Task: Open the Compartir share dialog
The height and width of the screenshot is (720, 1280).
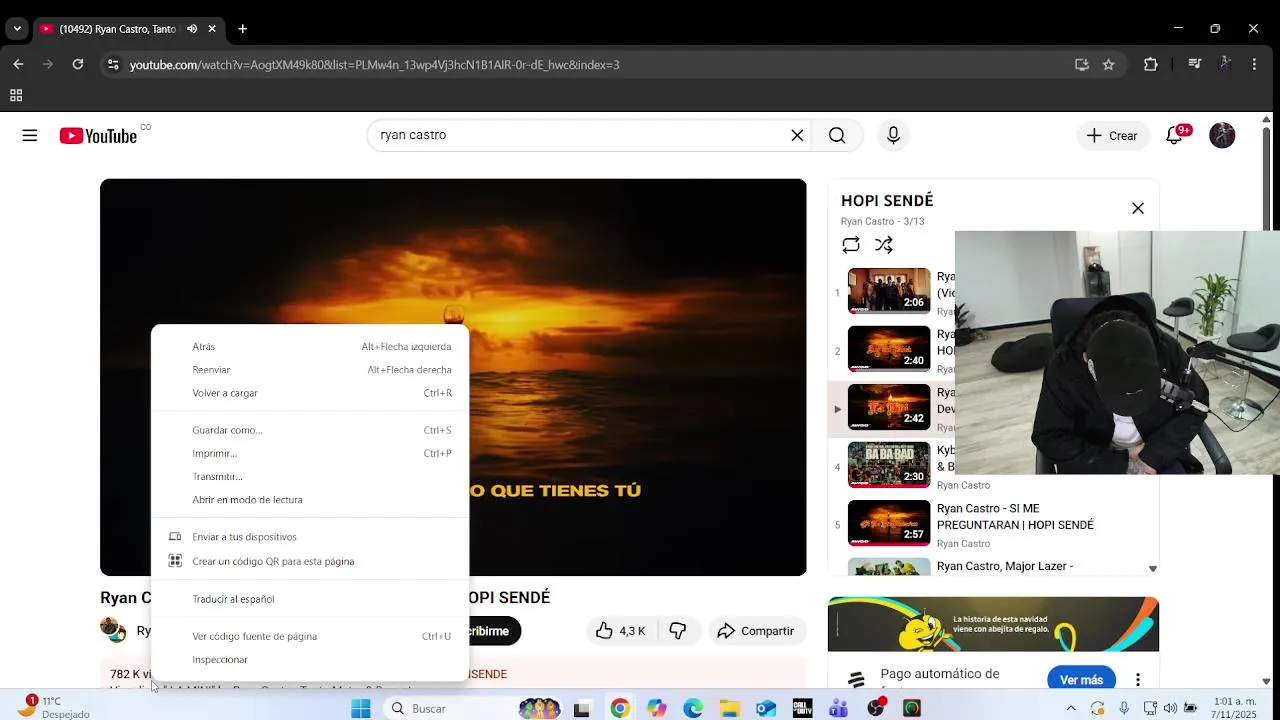Action: coord(756,631)
